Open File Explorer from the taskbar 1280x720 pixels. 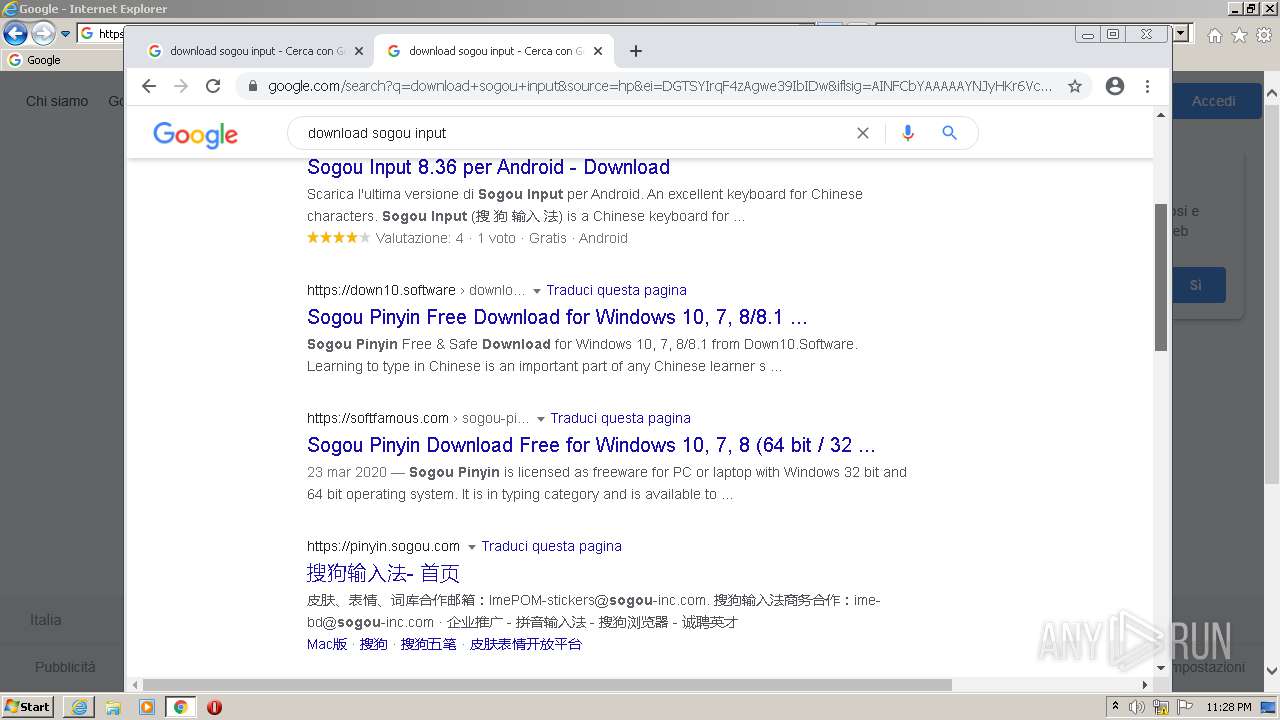coord(113,707)
